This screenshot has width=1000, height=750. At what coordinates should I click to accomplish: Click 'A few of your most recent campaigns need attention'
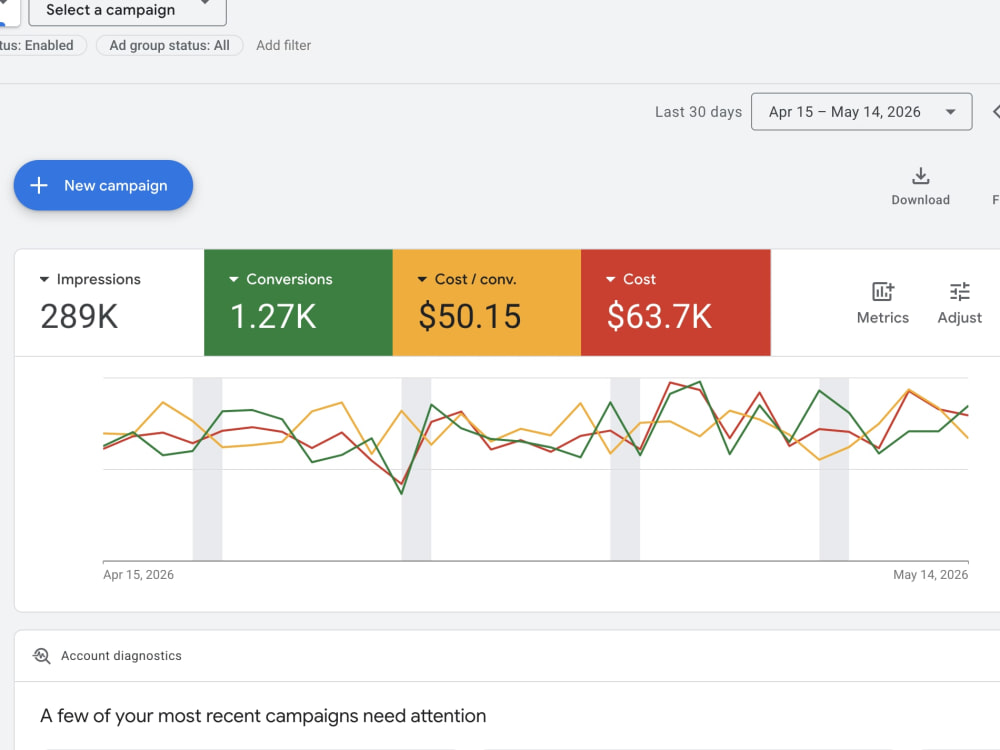click(263, 716)
